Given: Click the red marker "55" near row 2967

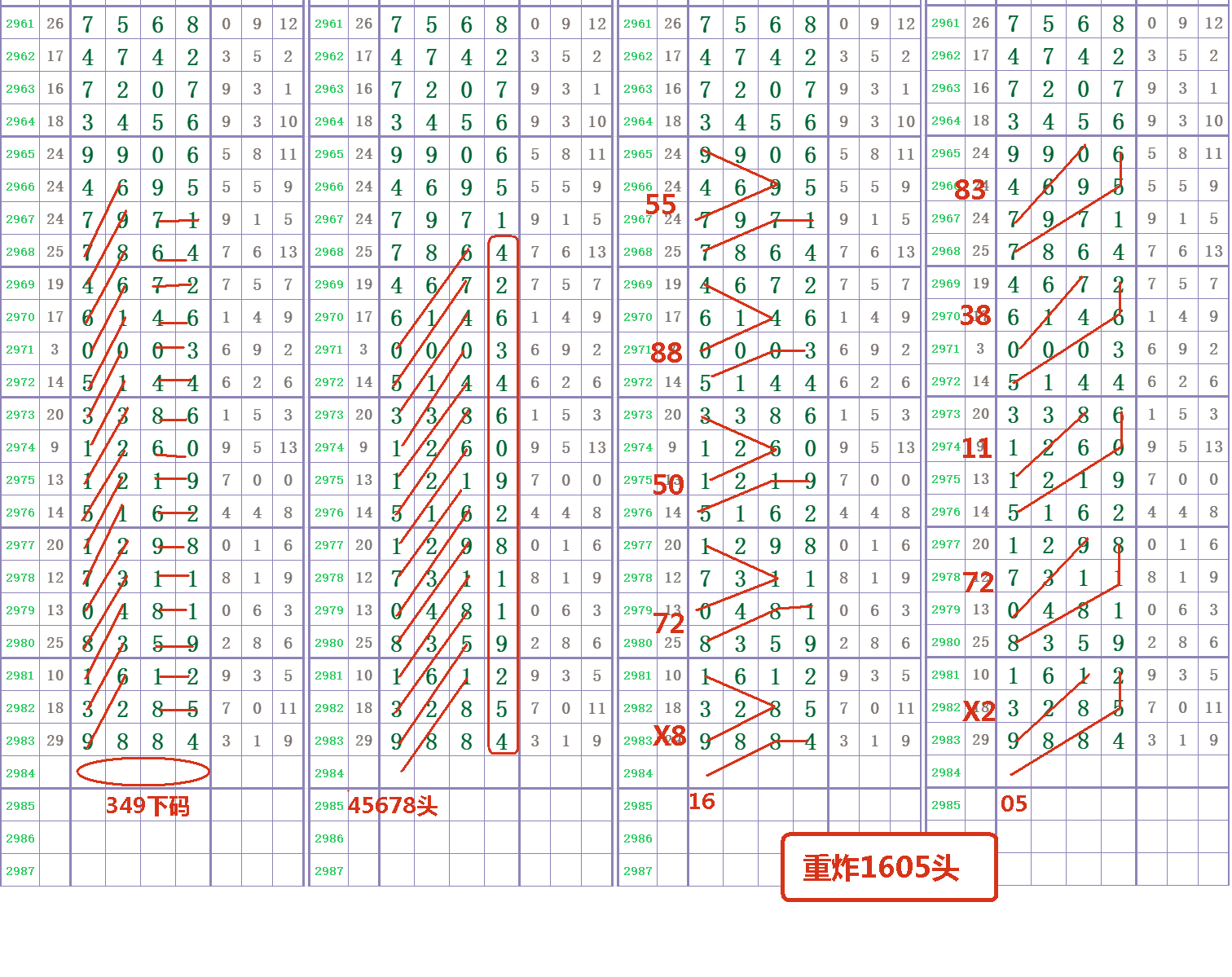Looking at the screenshot, I should click(661, 204).
